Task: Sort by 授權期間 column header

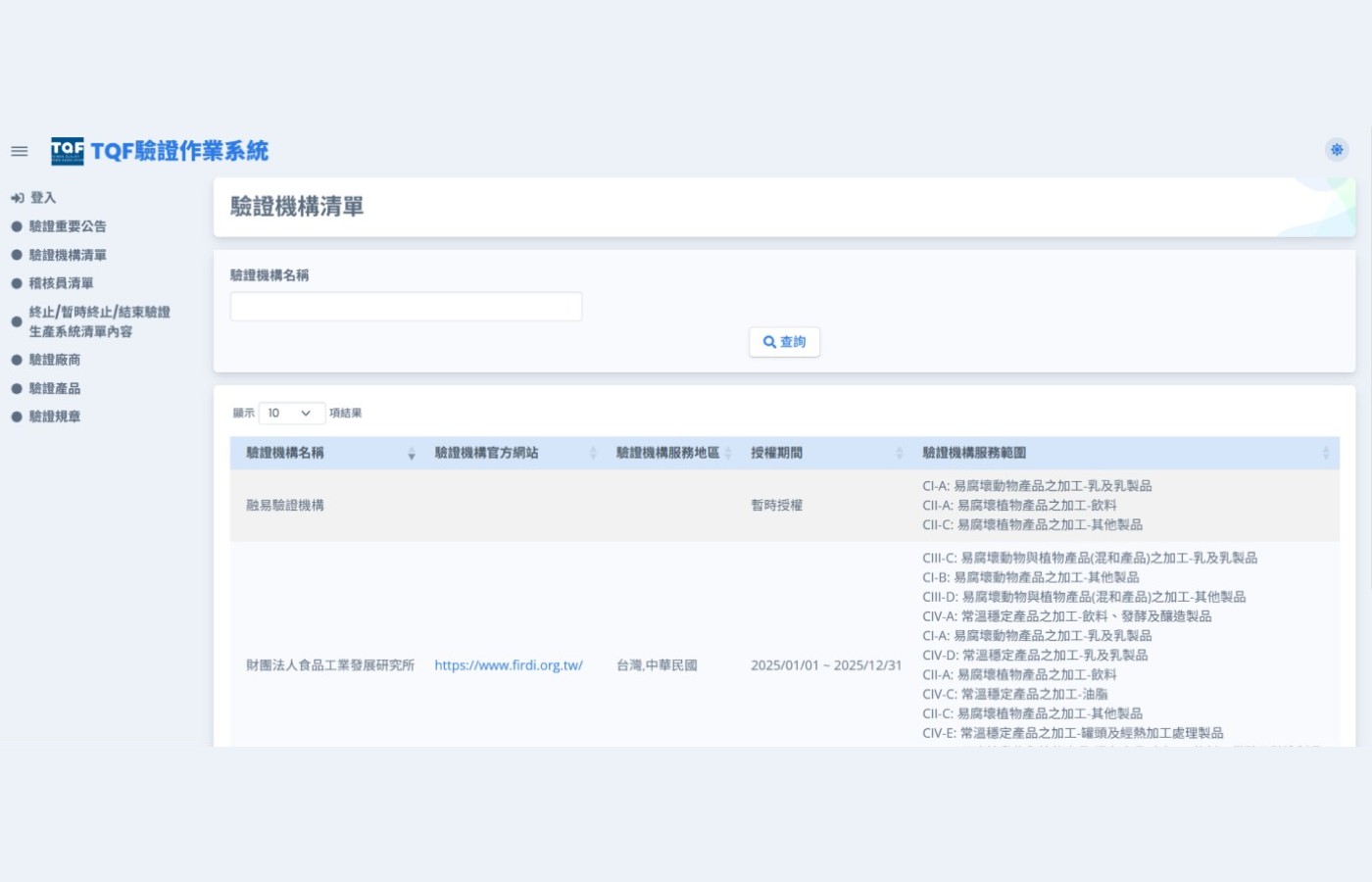Action: tap(821, 453)
